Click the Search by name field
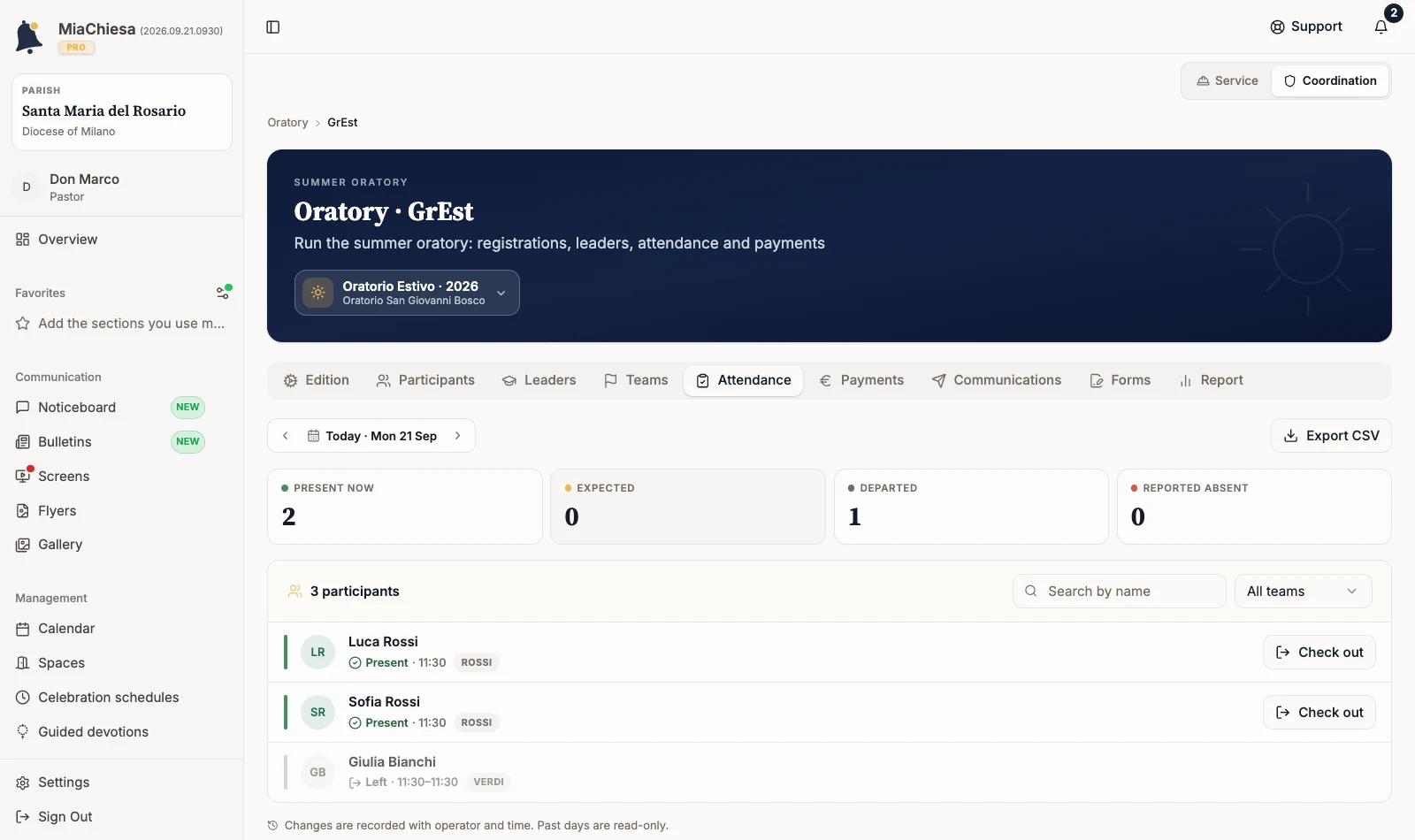1415x840 pixels. [x=1120, y=592]
